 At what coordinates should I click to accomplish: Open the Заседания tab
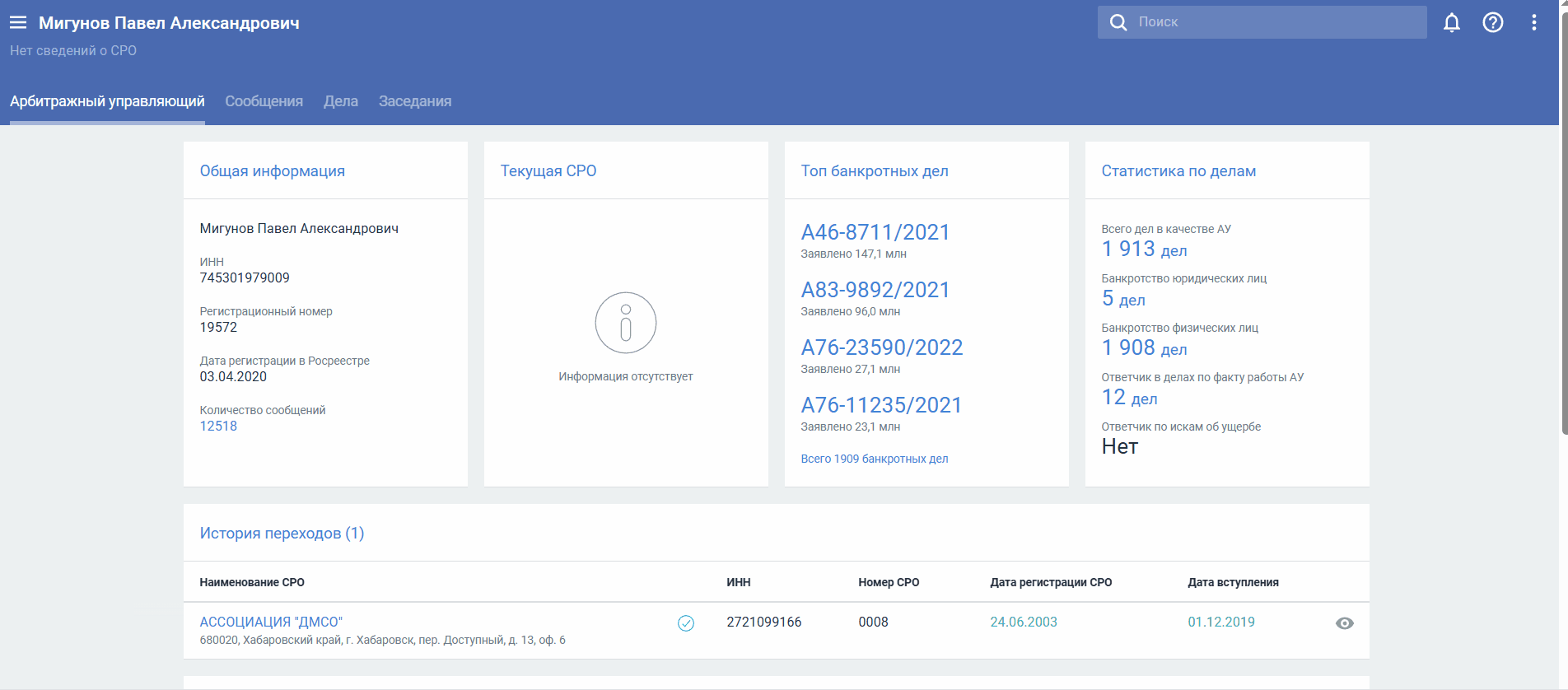pyautogui.click(x=414, y=101)
